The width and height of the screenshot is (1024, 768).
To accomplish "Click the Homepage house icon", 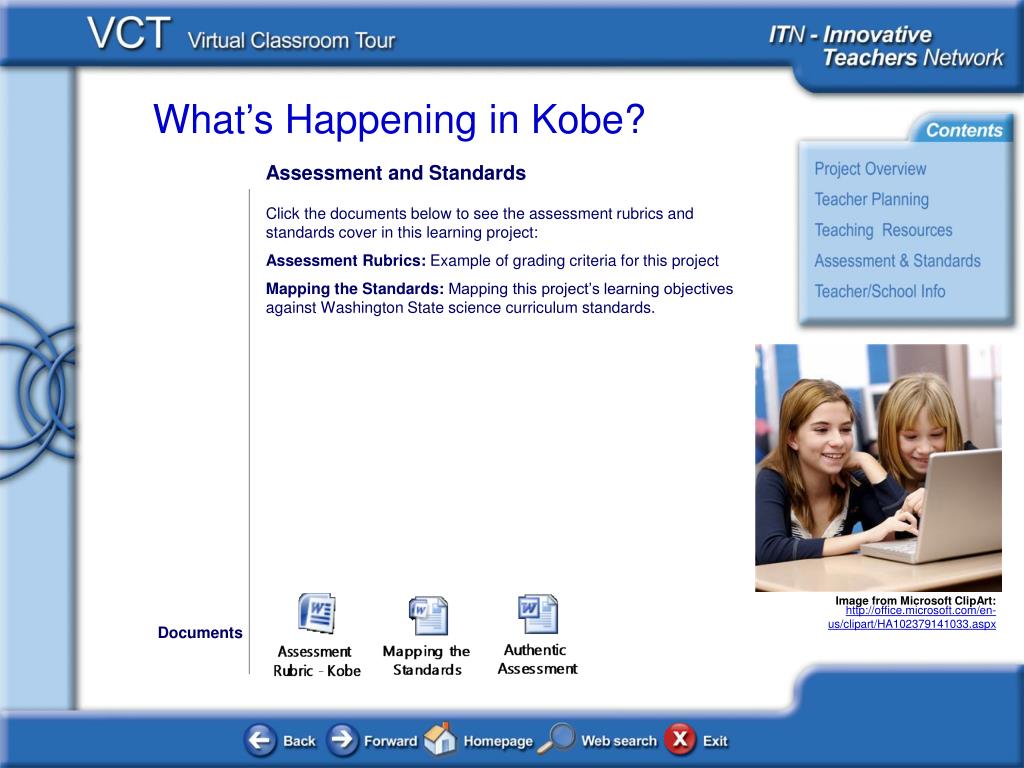I will 440,739.
